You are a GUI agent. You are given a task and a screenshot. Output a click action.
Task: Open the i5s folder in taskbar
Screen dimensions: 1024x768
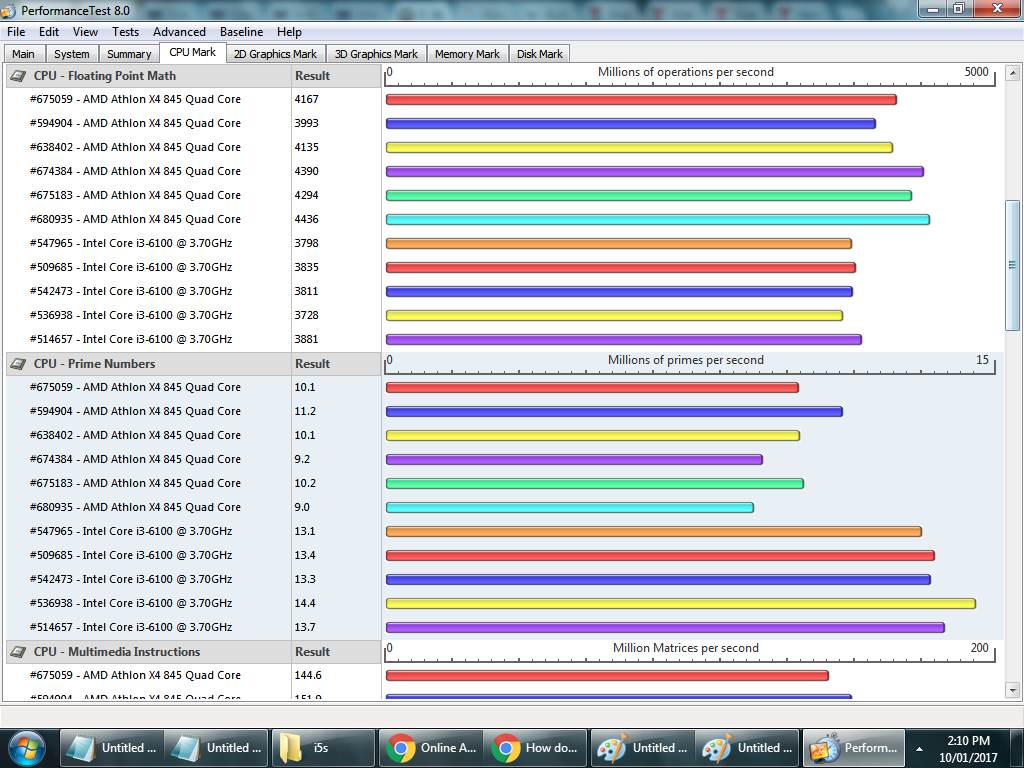pyautogui.click(x=323, y=748)
